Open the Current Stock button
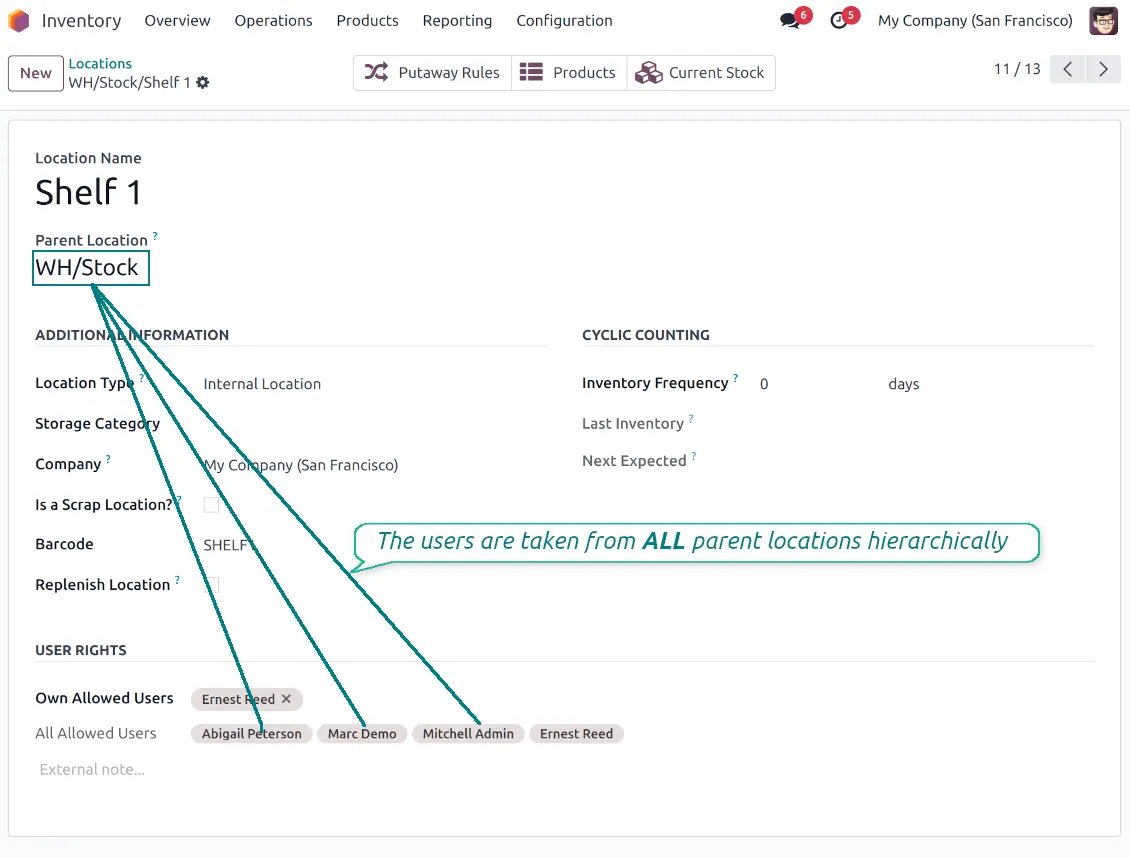The image size is (1130, 858). pyautogui.click(x=700, y=73)
